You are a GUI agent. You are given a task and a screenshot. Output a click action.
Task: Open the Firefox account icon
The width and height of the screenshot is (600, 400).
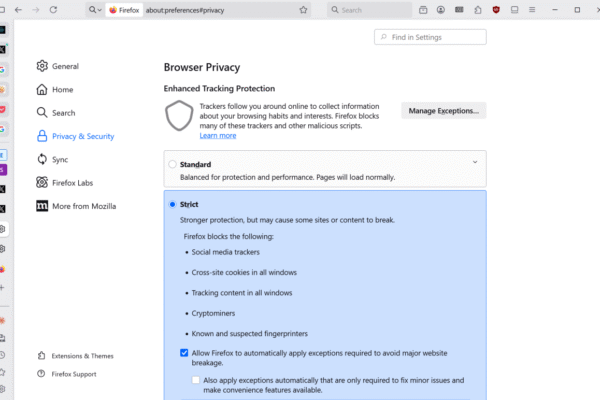click(x=441, y=10)
